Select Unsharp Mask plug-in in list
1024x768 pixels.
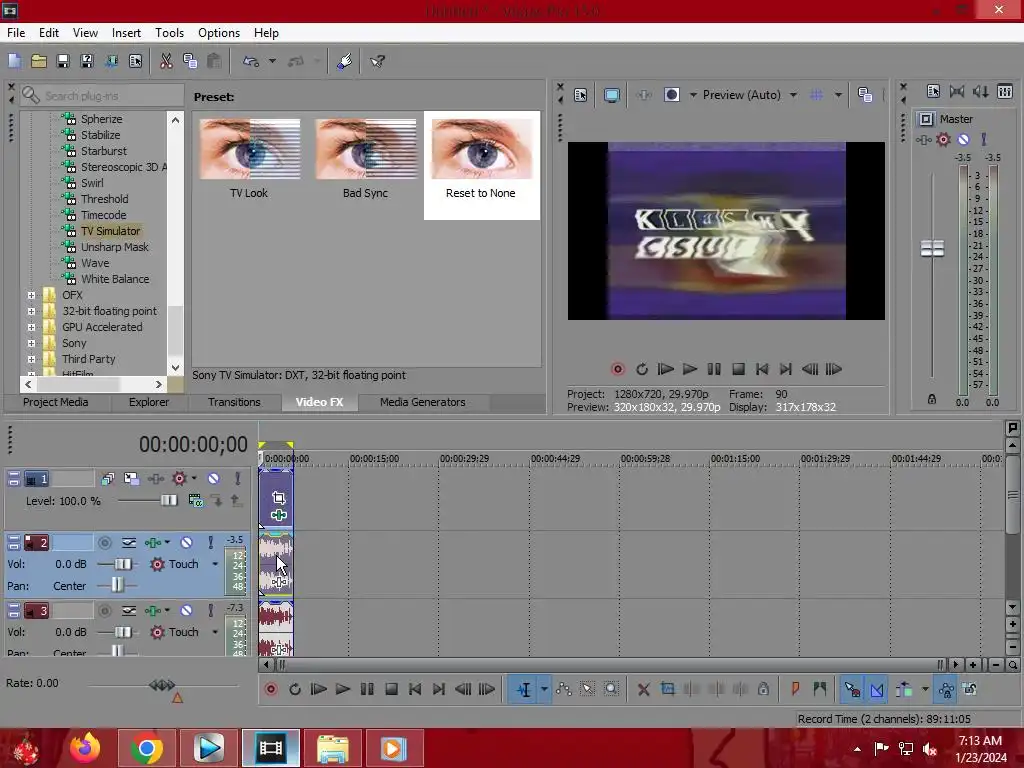click(x=114, y=247)
